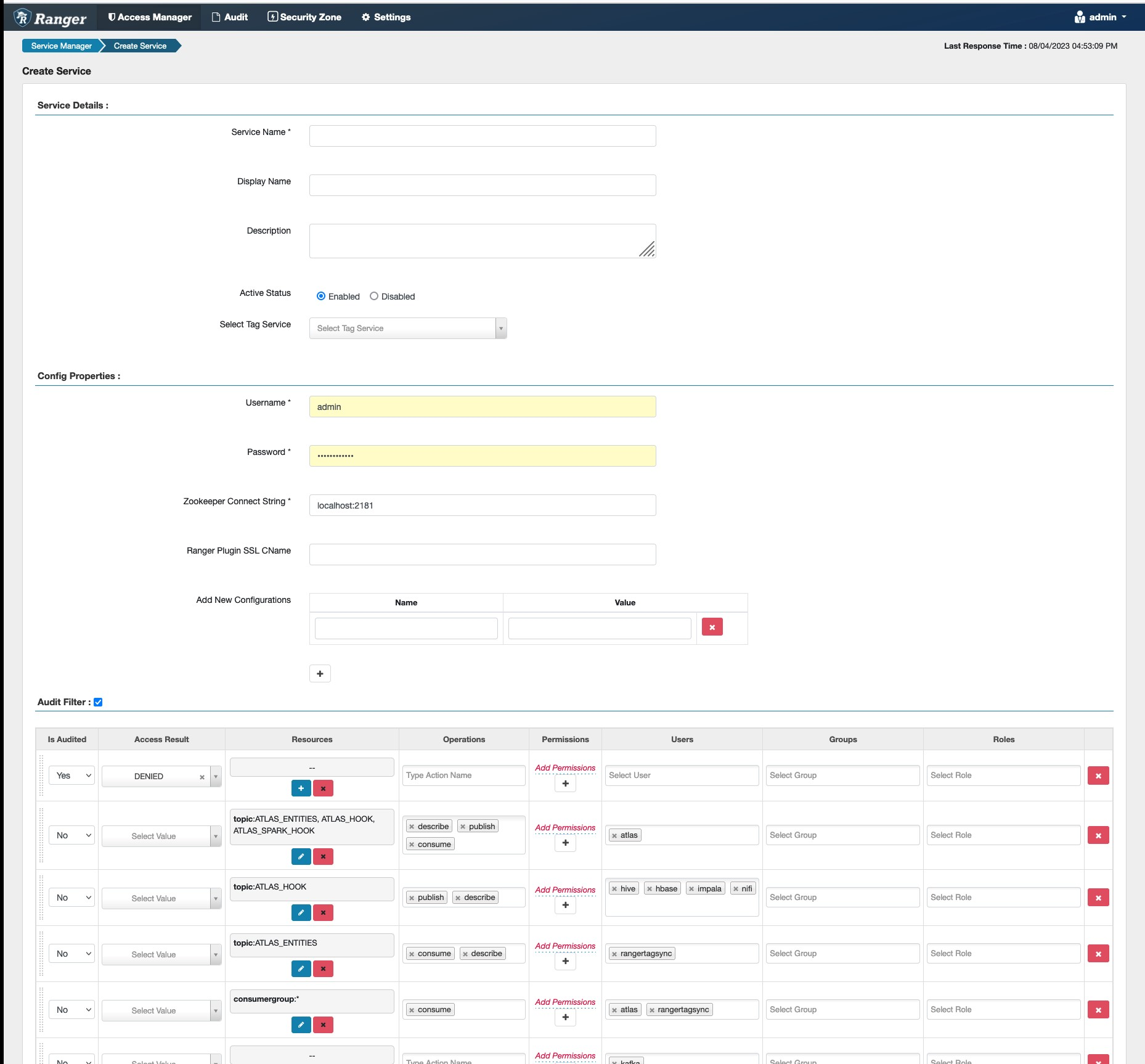Remove the hive user tag
This screenshot has height=1064, width=1145.
(614, 889)
